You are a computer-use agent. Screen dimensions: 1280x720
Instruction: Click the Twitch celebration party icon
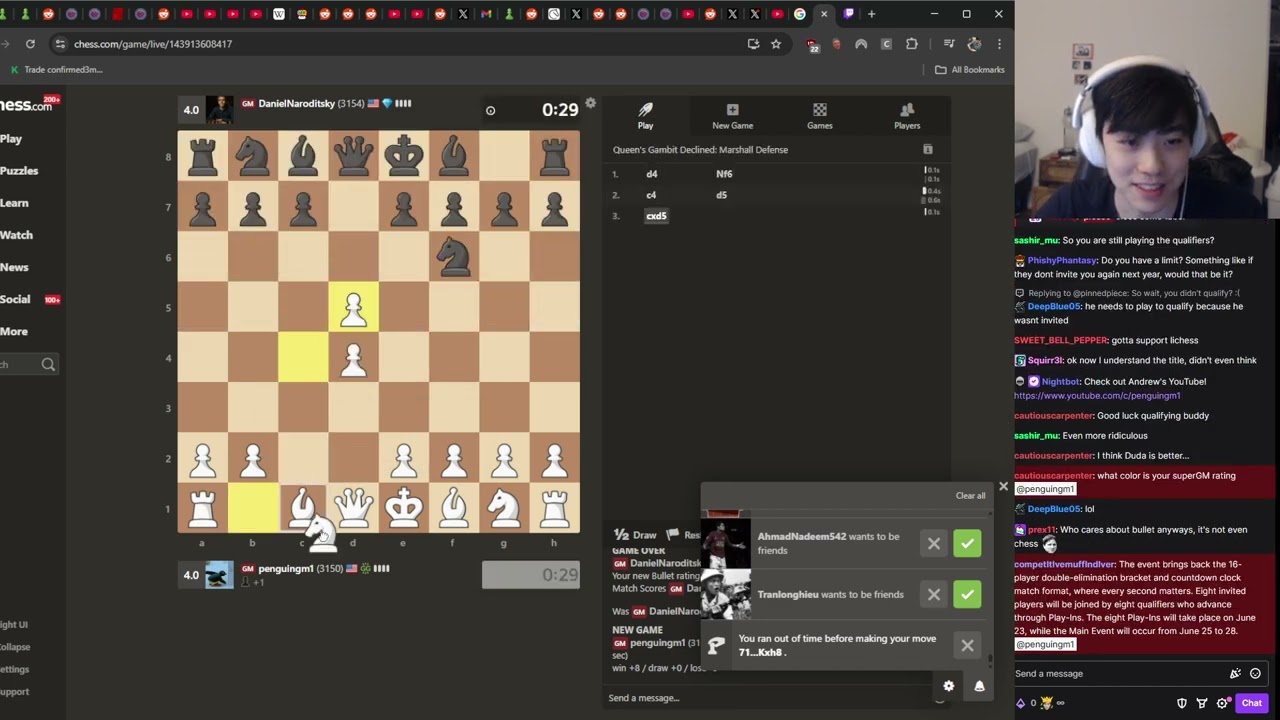pyautogui.click(x=1235, y=674)
